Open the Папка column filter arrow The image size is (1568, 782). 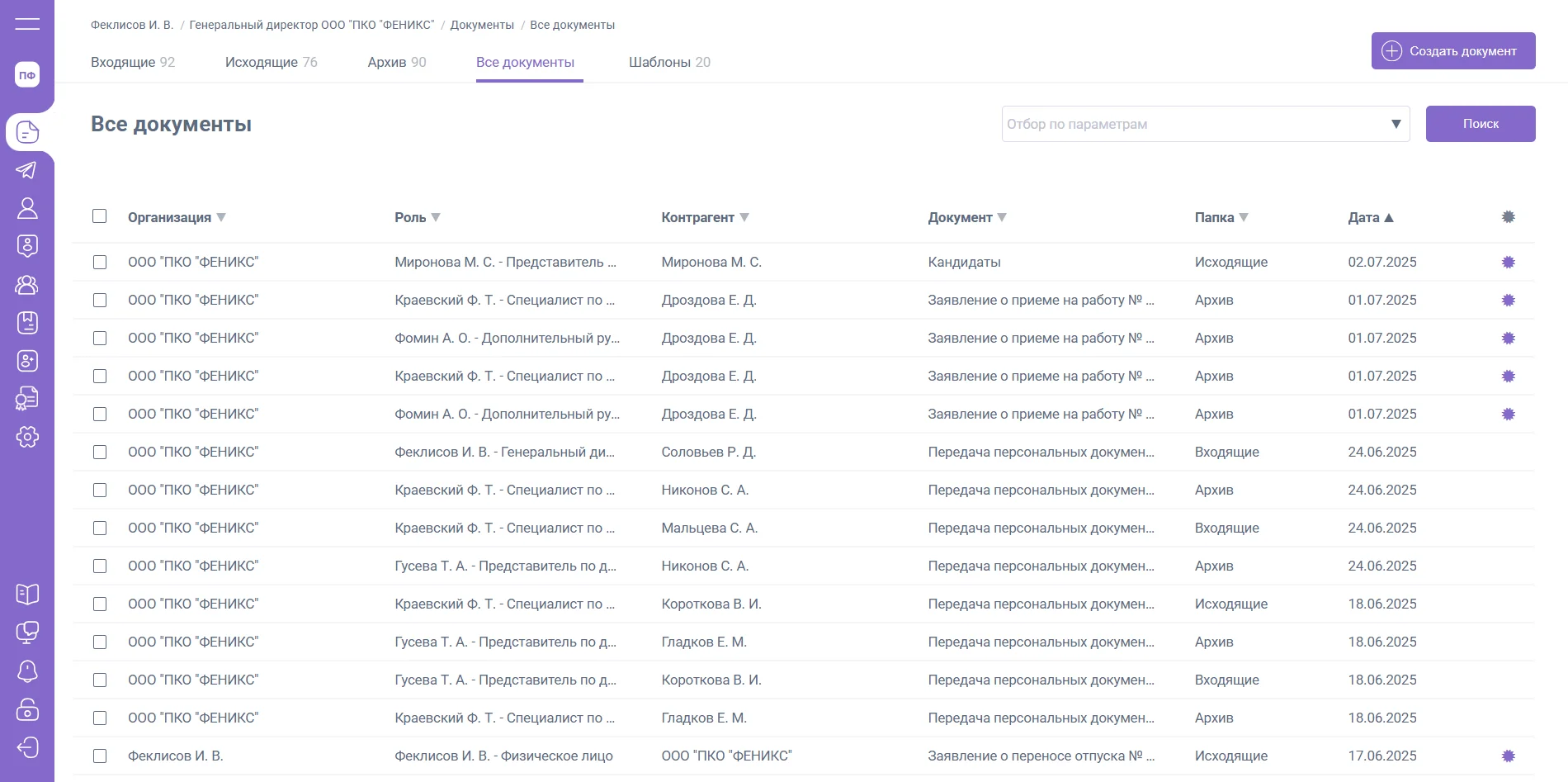click(1244, 217)
